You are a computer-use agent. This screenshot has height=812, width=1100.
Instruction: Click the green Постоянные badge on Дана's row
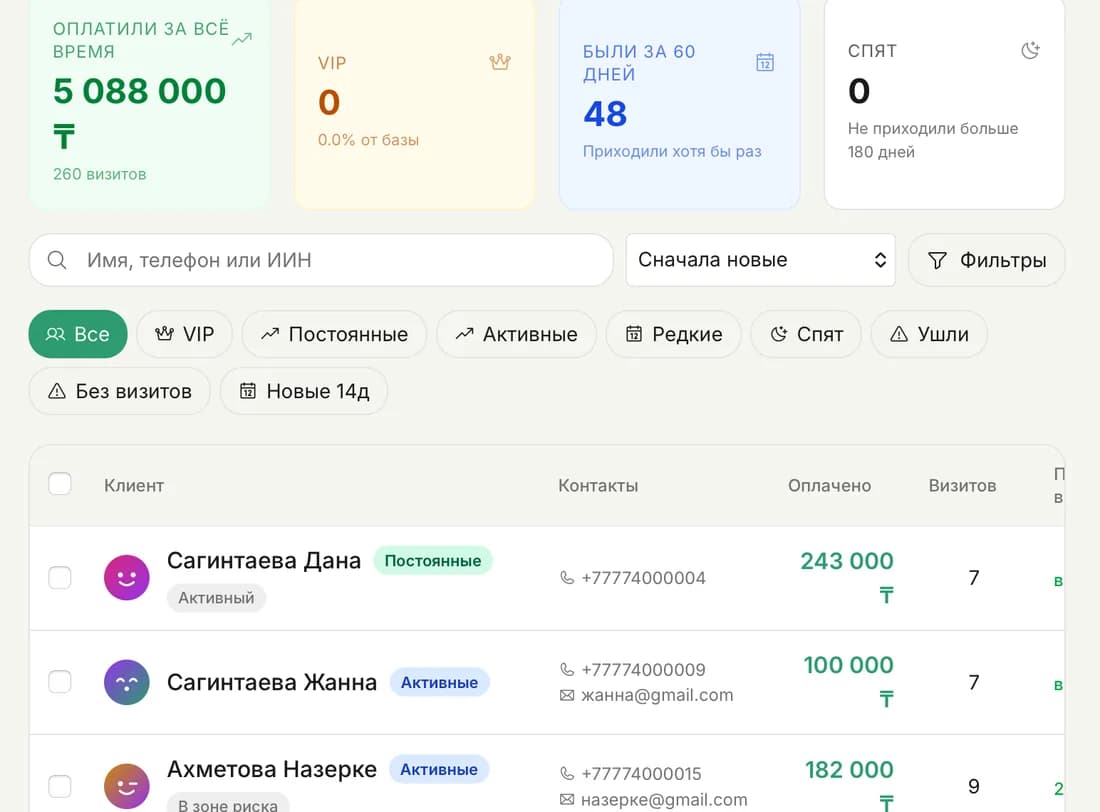pos(433,561)
